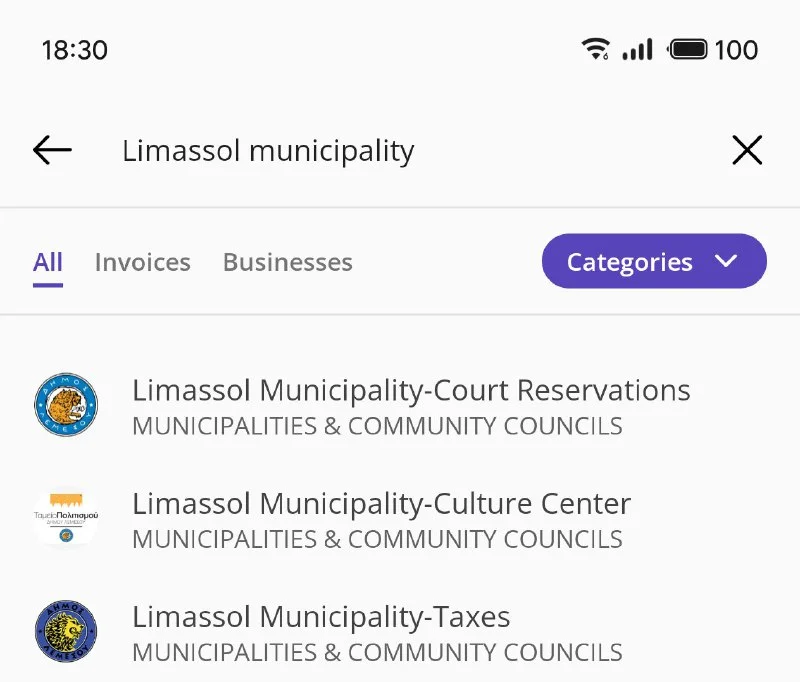Tap the battery icon in status bar
The width and height of the screenshot is (800, 682).
point(688,49)
